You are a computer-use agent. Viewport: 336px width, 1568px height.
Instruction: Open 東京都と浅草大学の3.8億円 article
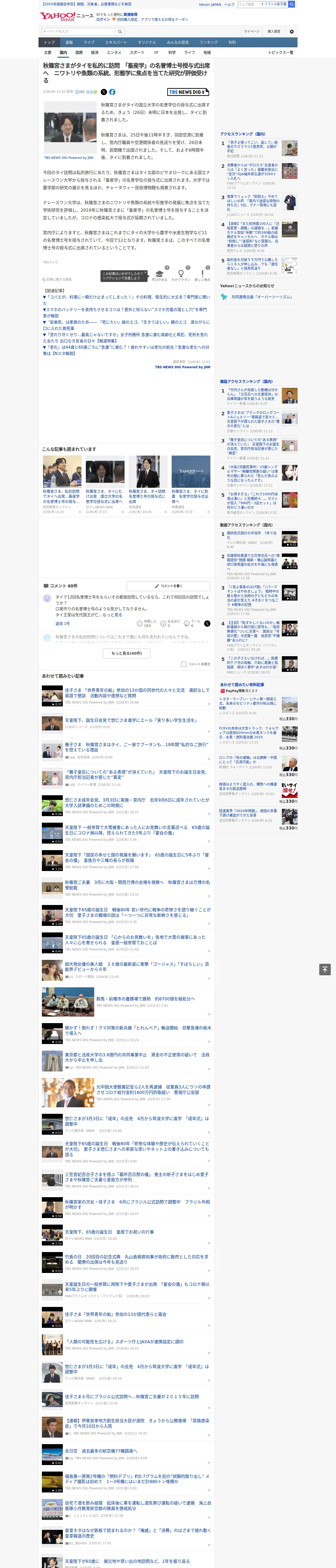point(137,1057)
